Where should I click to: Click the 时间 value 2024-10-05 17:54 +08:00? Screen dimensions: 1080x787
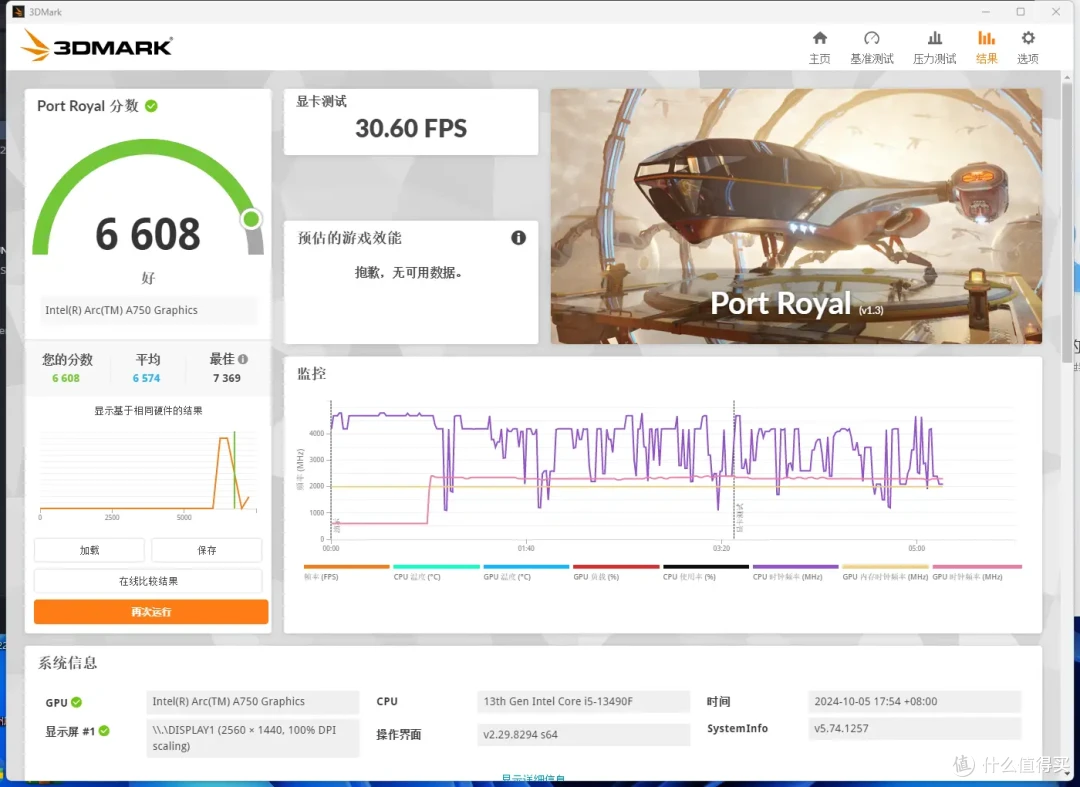[x=914, y=702]
